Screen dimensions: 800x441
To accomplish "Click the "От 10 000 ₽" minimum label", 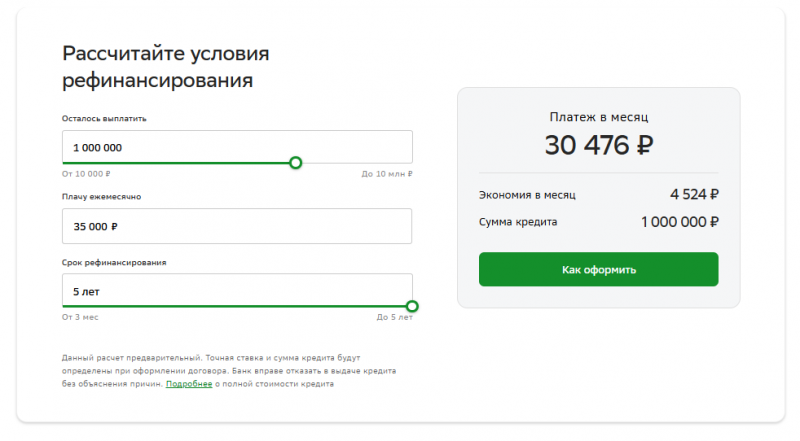I will [83, 174].
